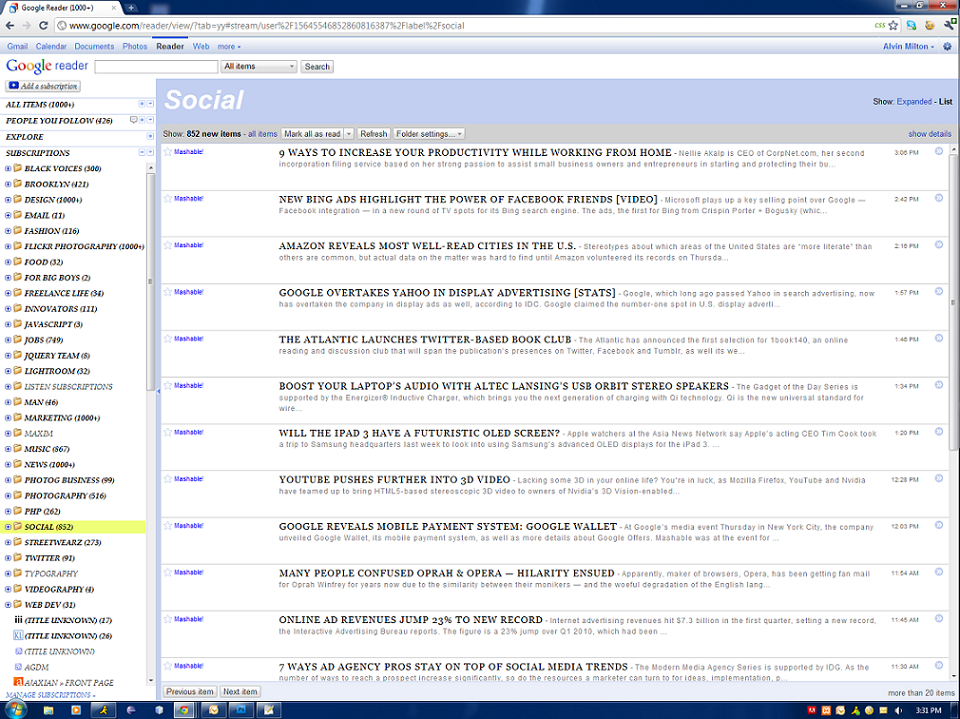This screenshot has height=719, width=960.
Task: Open original link icon for 'New Bing Ads' item
Action: pyautogui.click(x=939, y=198)
